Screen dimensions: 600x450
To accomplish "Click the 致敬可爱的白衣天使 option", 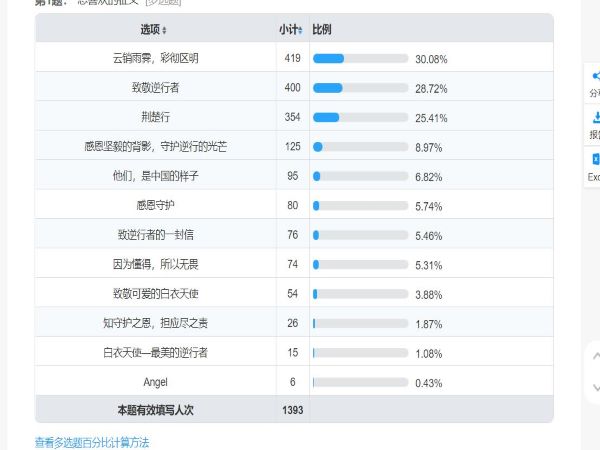I will click(155, 293).
